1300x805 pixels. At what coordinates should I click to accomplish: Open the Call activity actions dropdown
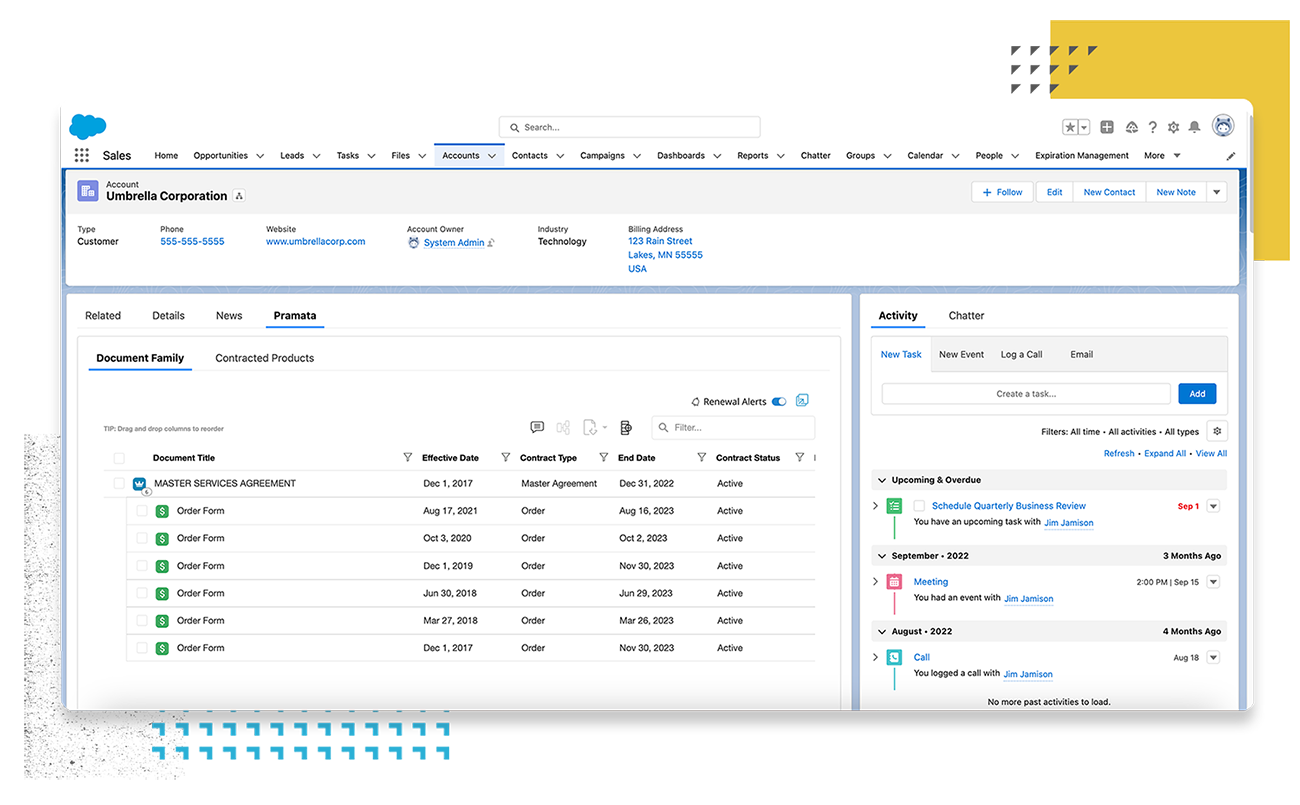coord(1213,658)
